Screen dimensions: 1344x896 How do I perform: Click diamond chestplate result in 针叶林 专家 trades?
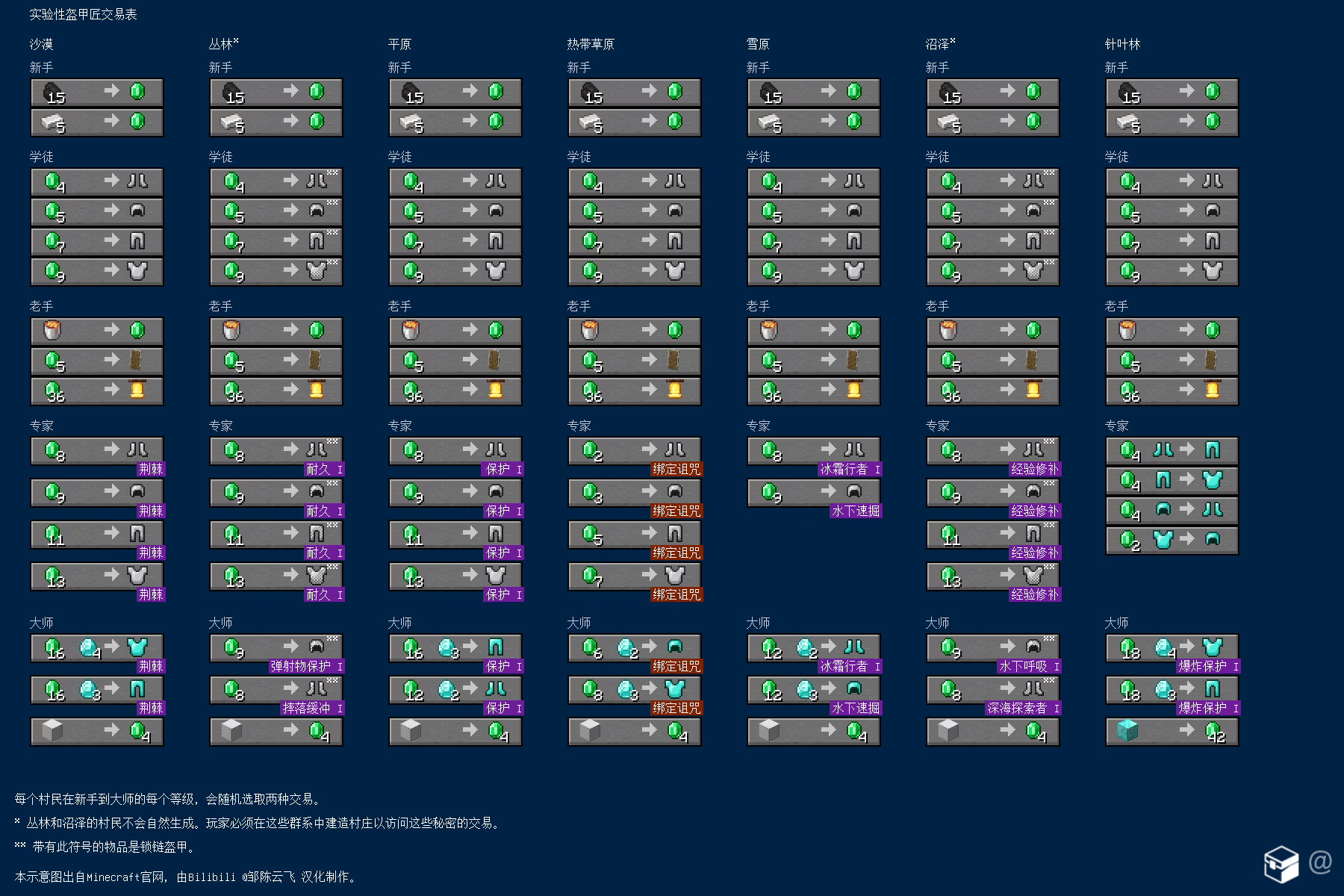[1213, 479]
